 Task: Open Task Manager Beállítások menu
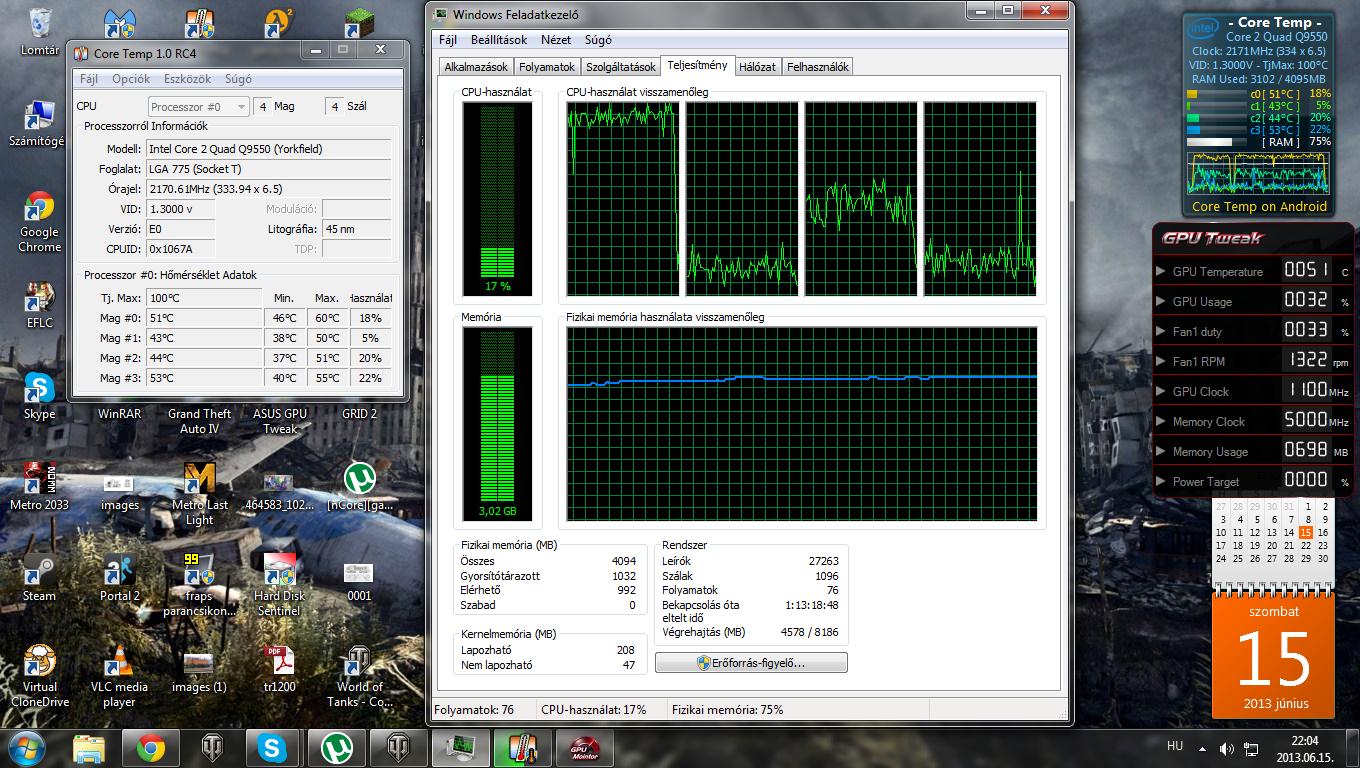(x=499, y=40)
